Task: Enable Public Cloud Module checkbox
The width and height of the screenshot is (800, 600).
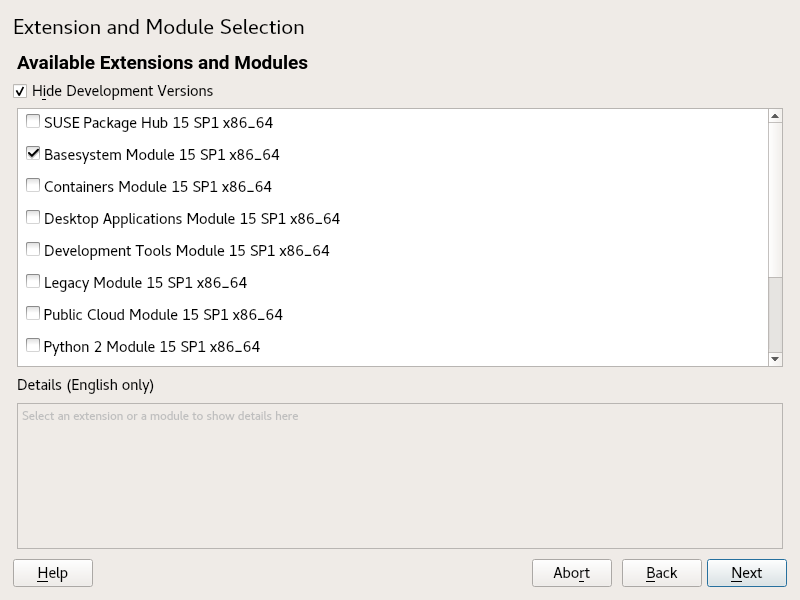Action: click(x=33, y=315)
